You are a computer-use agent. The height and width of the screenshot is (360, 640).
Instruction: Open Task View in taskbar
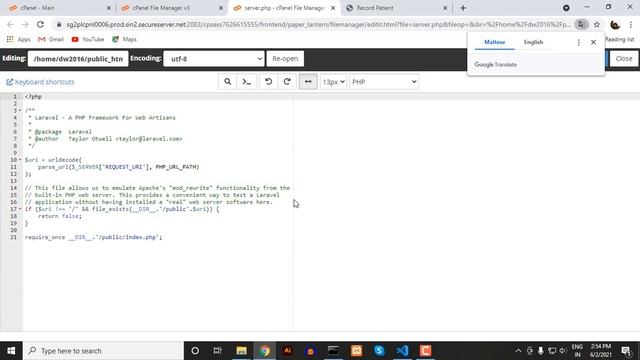tap(218, 351)
